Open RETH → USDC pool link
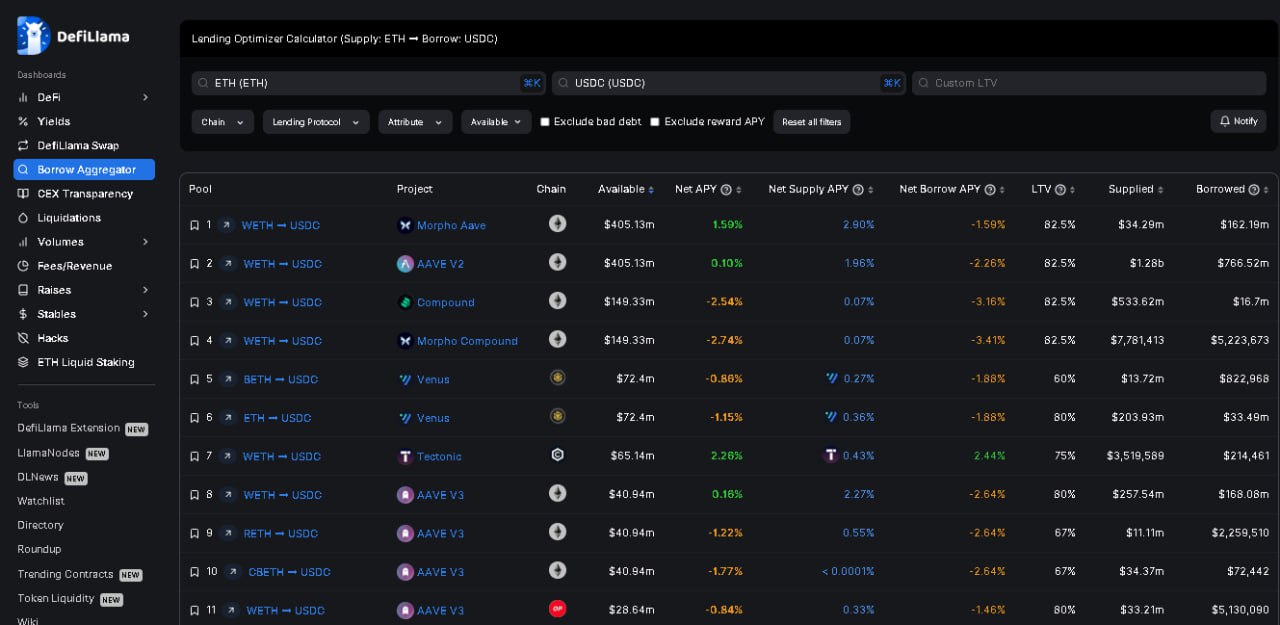The height and width of the screenshot is (625, 1280). tap(281, 533)
